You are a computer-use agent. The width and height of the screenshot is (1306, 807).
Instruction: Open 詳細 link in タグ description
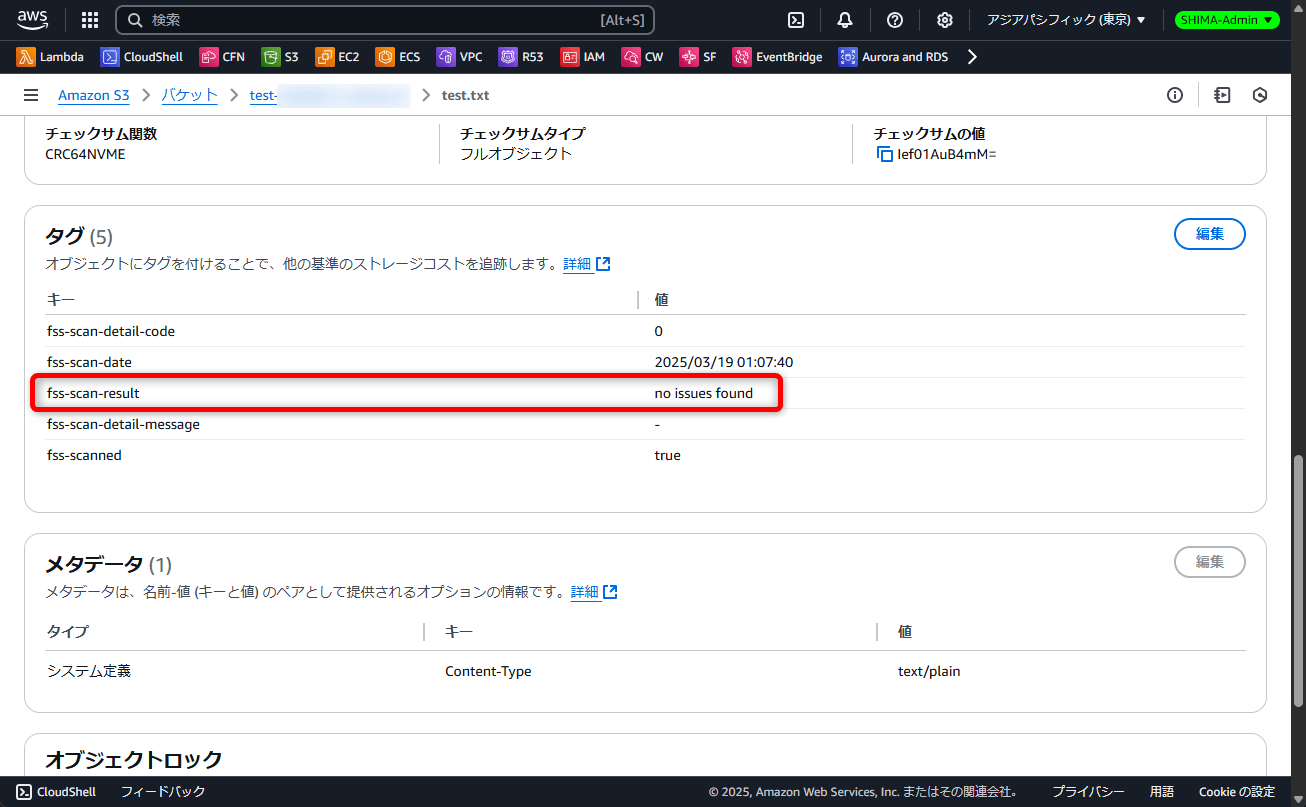pos(586,264)
